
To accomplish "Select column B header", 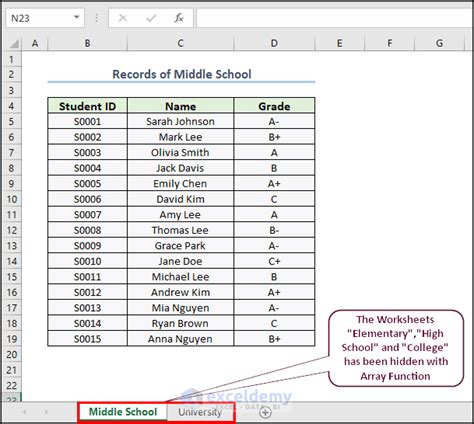I will click(87, 43).
